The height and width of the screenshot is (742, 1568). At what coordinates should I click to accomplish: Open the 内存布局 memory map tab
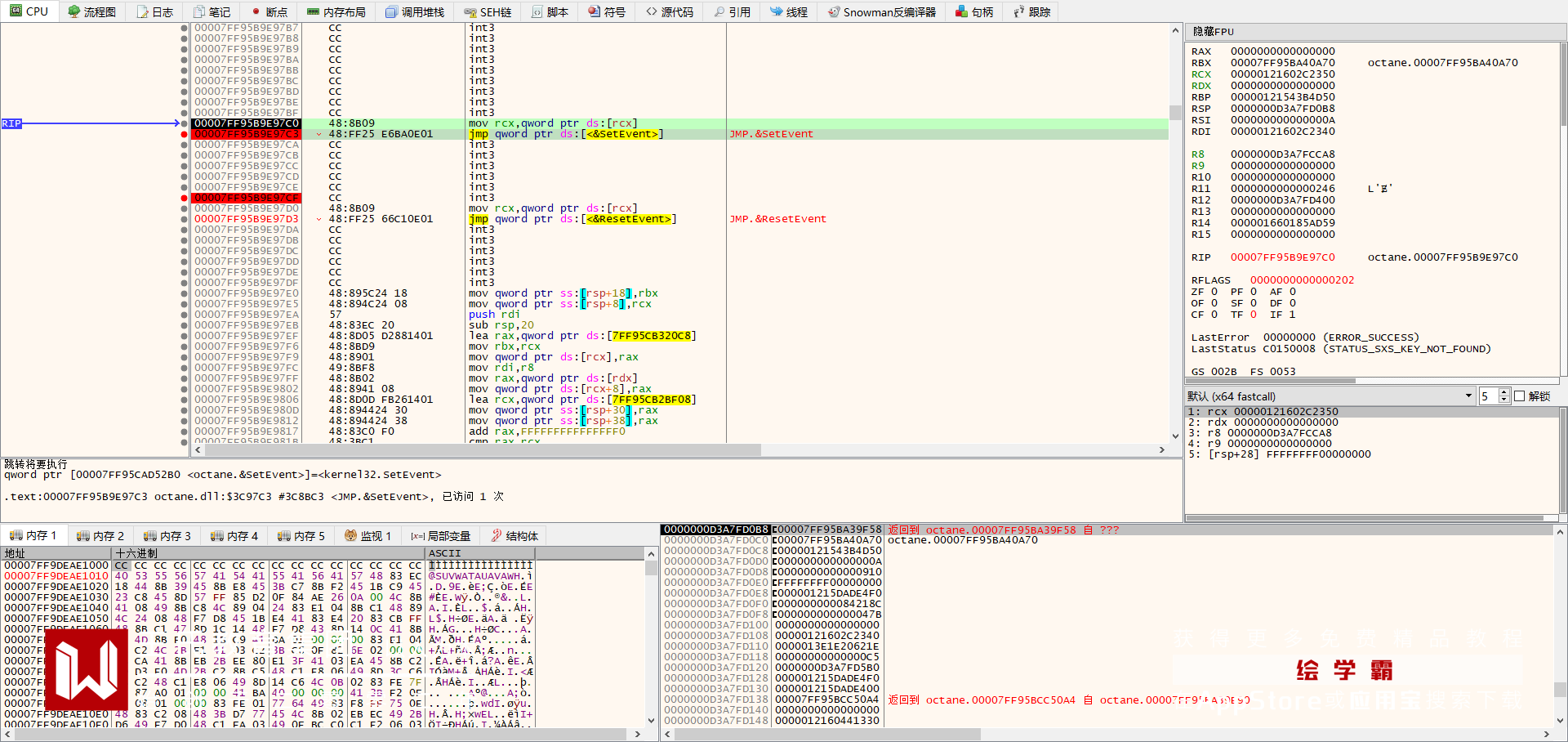point(336,11)
